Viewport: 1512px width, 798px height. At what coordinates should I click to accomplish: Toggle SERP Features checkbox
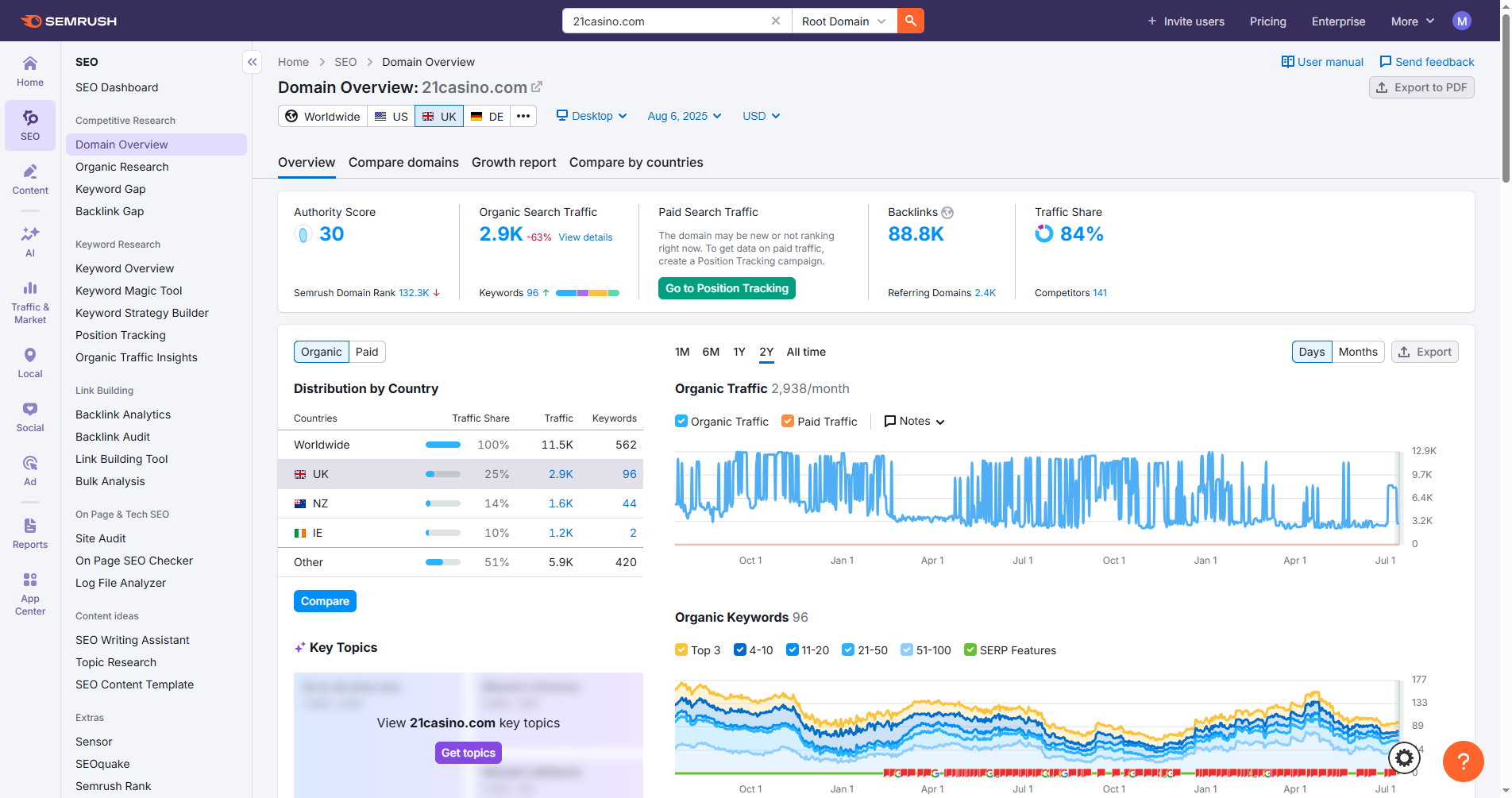click(970, 650)
